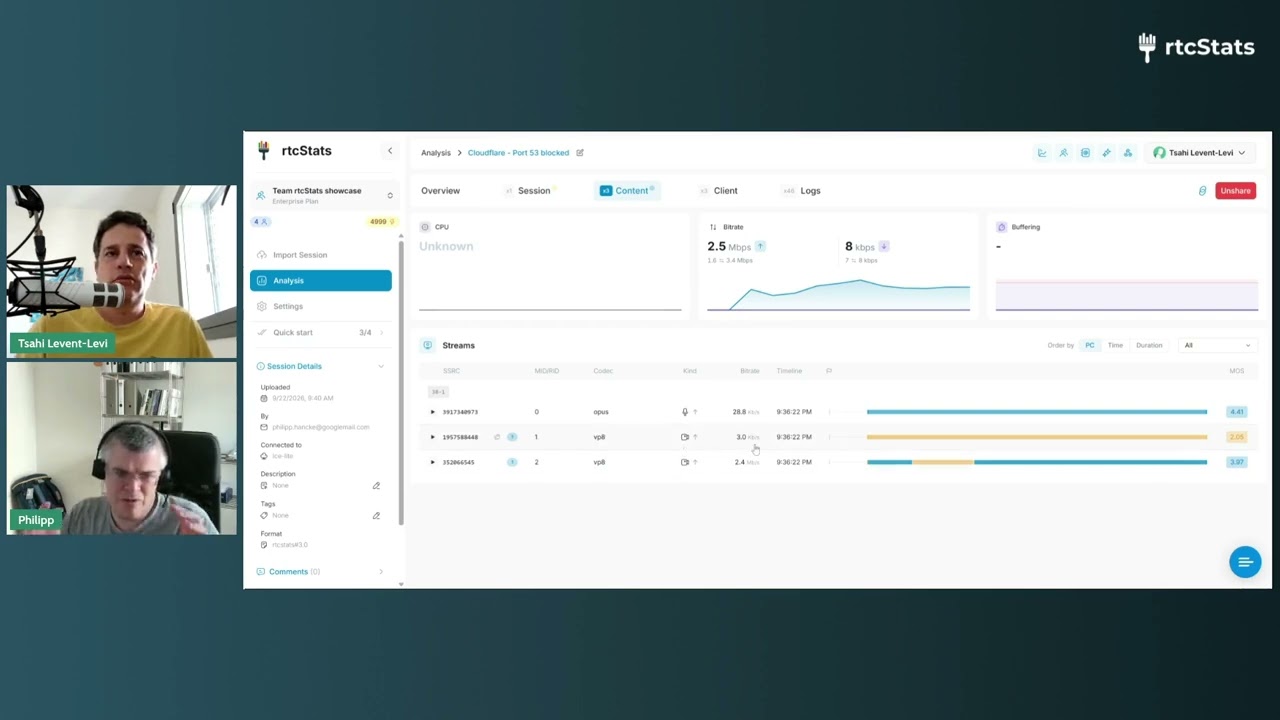The width and height of the screenshot is (1280, 720).
Task: Open the line chart icon in top toolbar
Action: [1042, 153]
